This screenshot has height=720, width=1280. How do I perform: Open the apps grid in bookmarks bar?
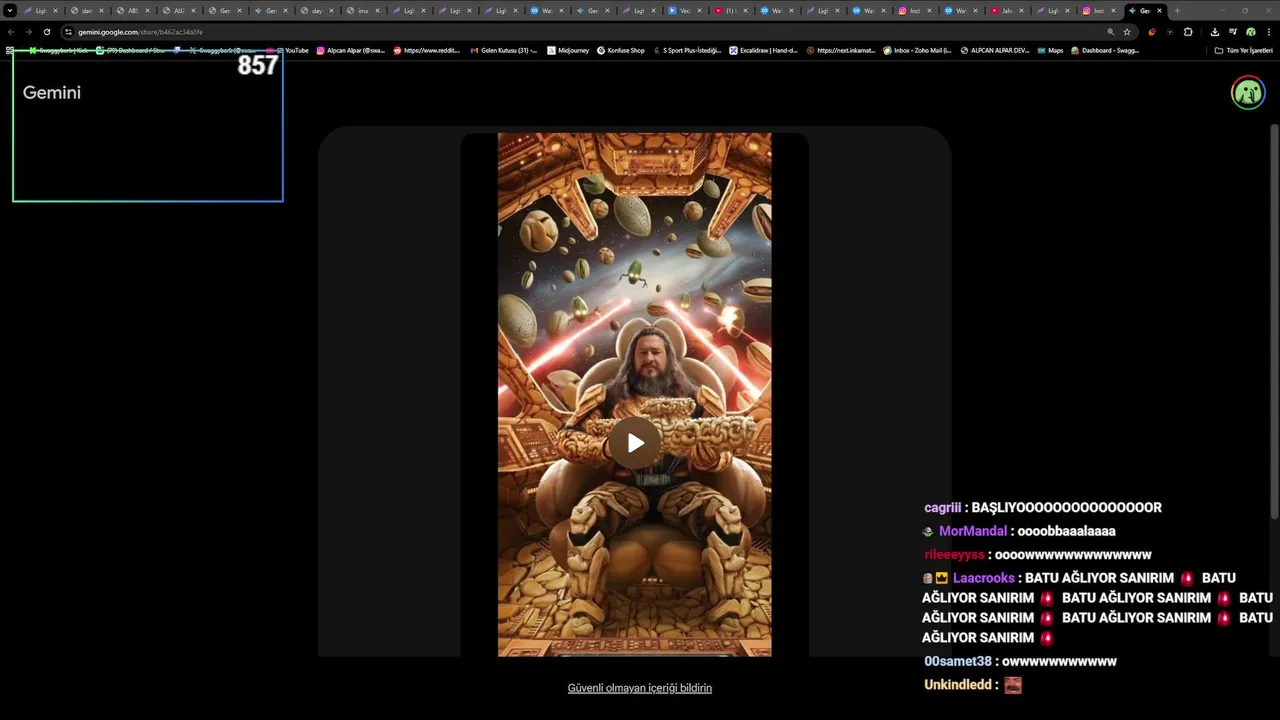pyautogui.click(x=9, y=50)
